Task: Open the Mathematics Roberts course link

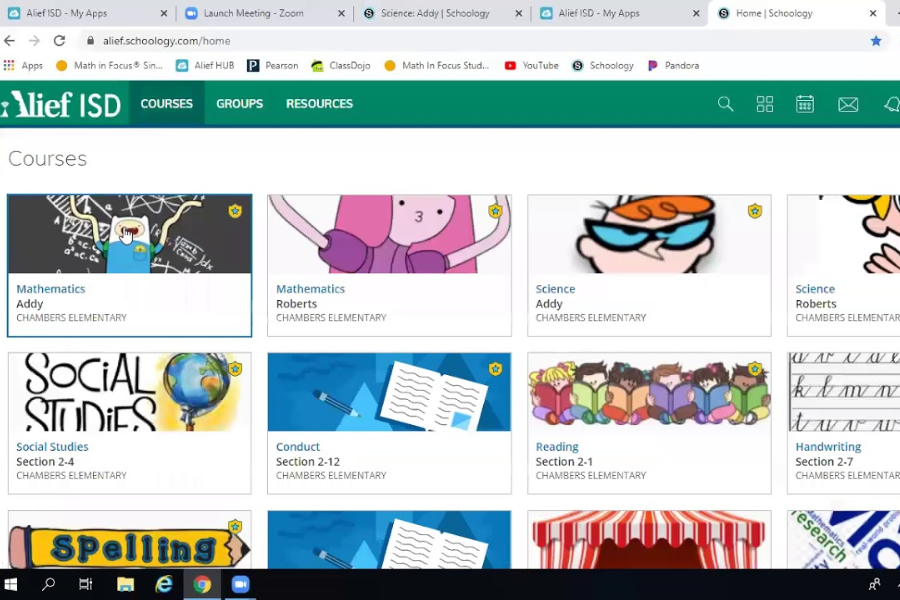Action: coord(311,289)
